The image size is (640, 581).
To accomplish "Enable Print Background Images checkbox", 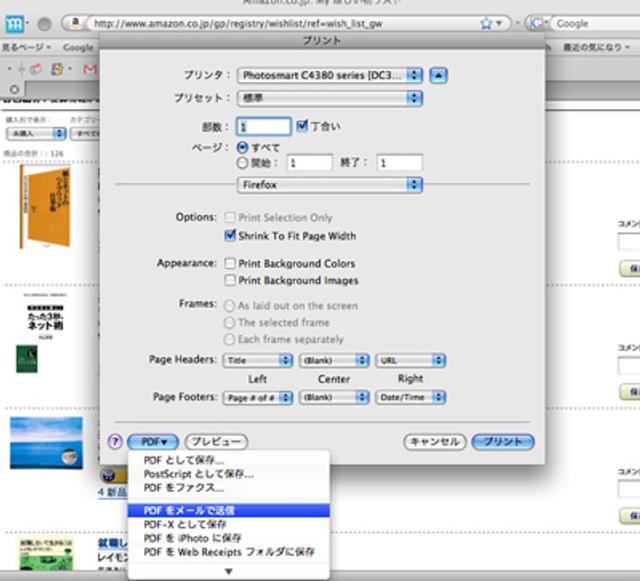I will pos(231,281).
